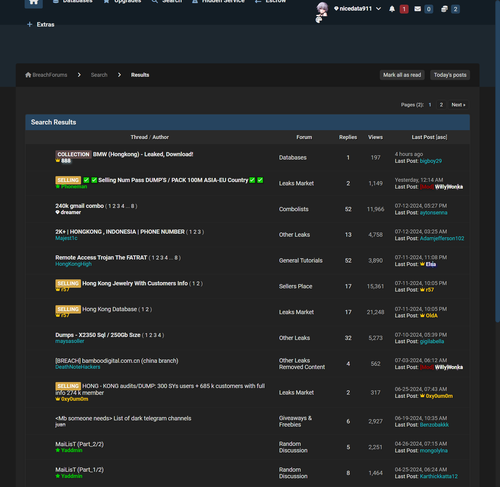Viewport: 500px width, 487px height.
Task: Open author HongKongHigh profile
Action: point(73,264)
